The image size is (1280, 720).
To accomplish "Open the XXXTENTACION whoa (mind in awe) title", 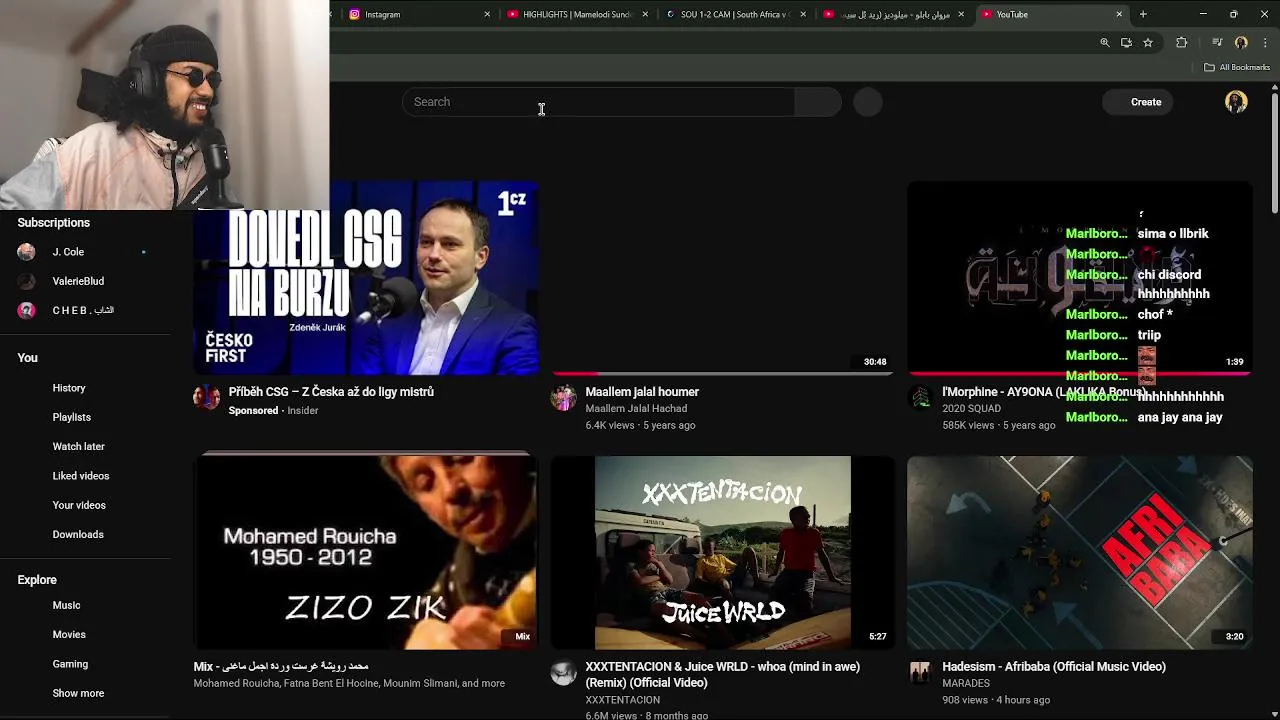I will tap(723, 674).
